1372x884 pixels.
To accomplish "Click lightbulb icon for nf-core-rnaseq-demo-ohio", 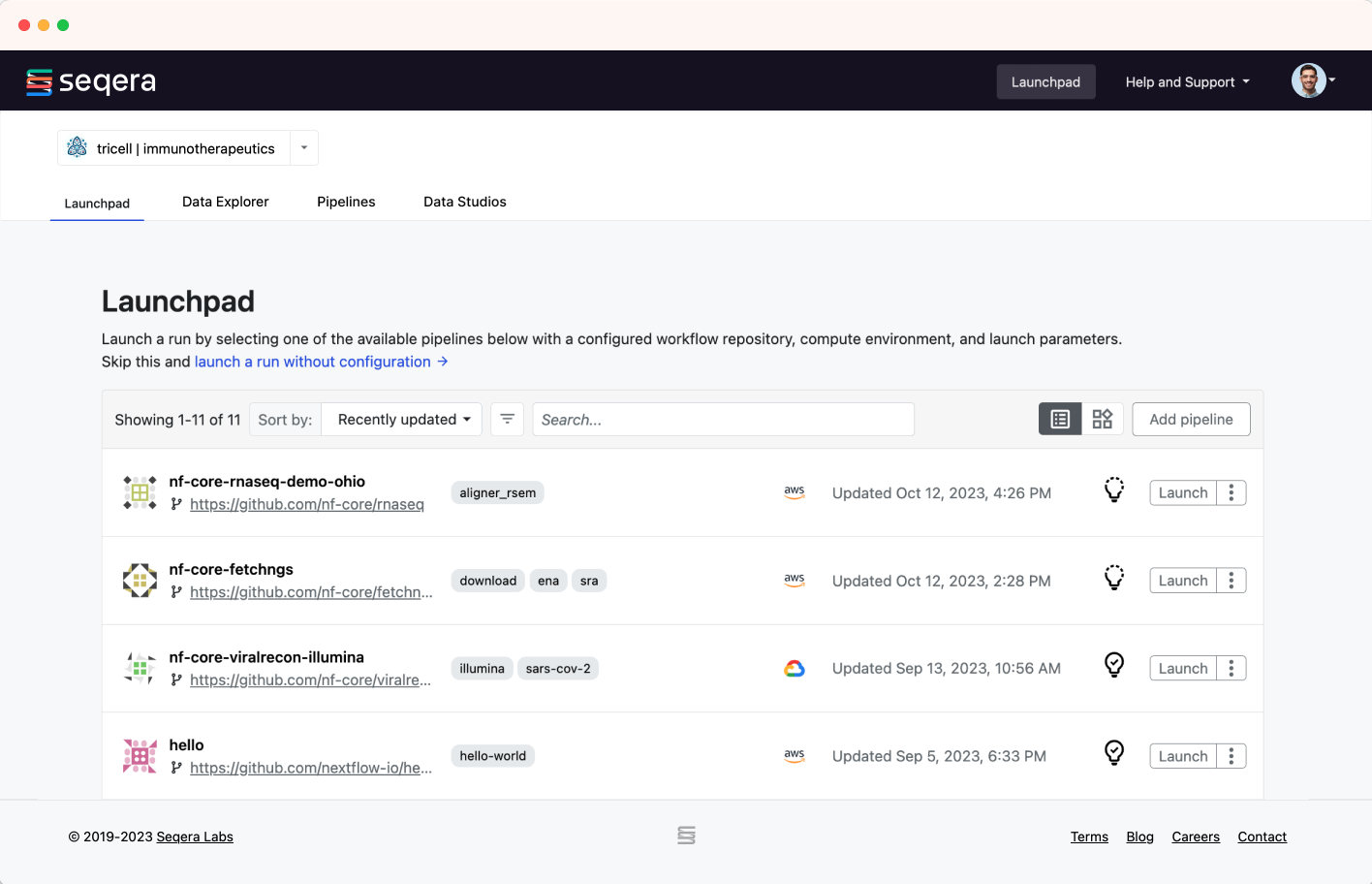I will [x=1114, y=490].
